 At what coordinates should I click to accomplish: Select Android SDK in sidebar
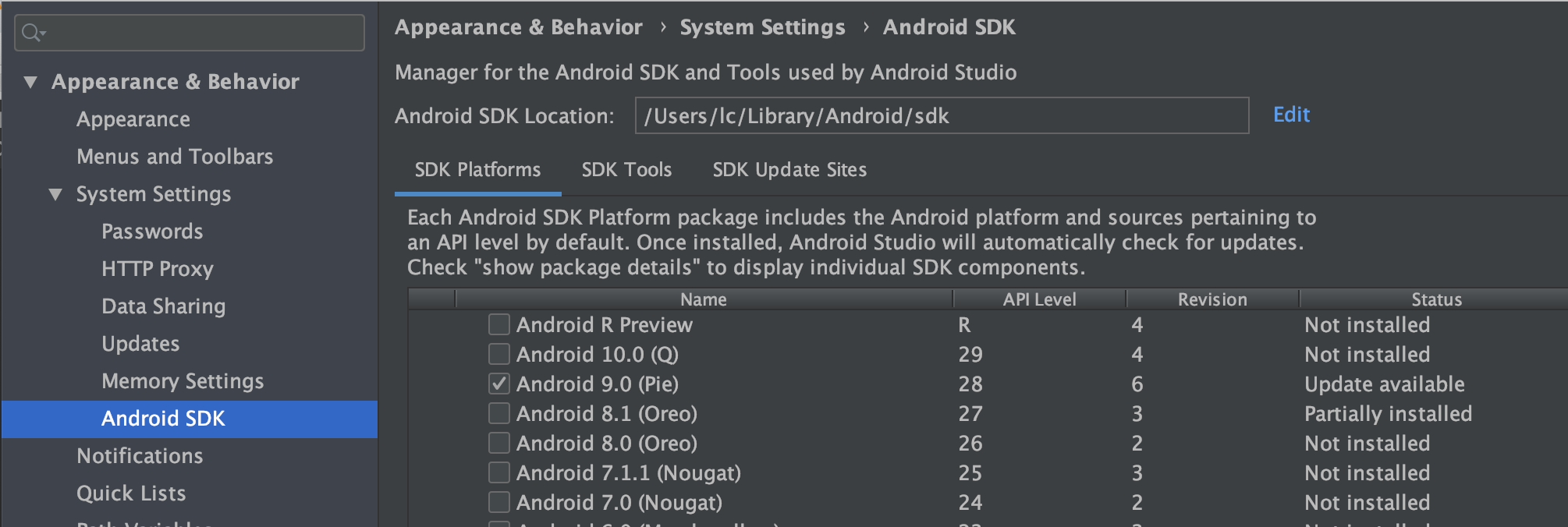pyautogui.click(x=190, y=419)
